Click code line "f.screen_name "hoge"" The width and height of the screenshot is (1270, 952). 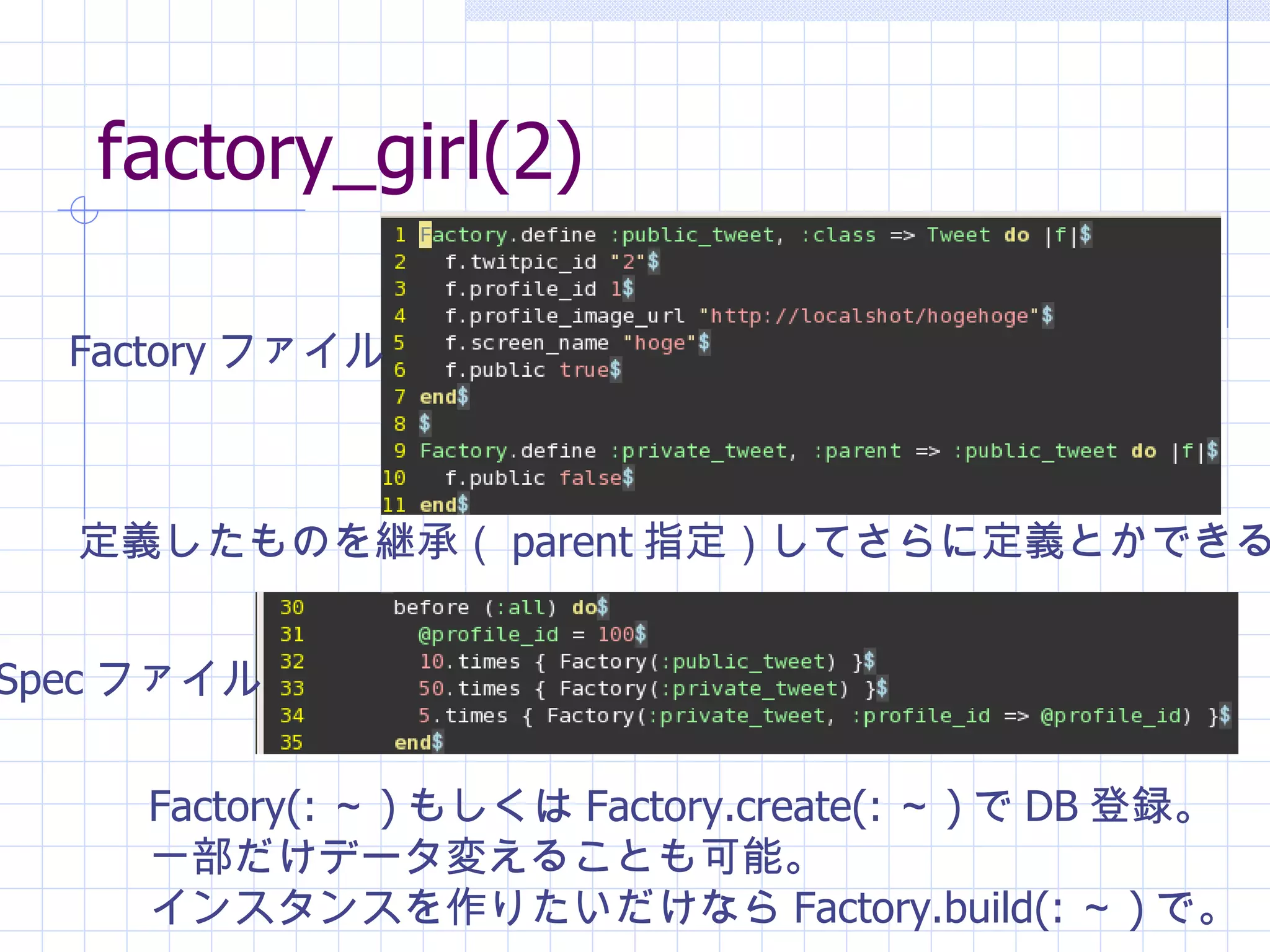tap(577, 343)
